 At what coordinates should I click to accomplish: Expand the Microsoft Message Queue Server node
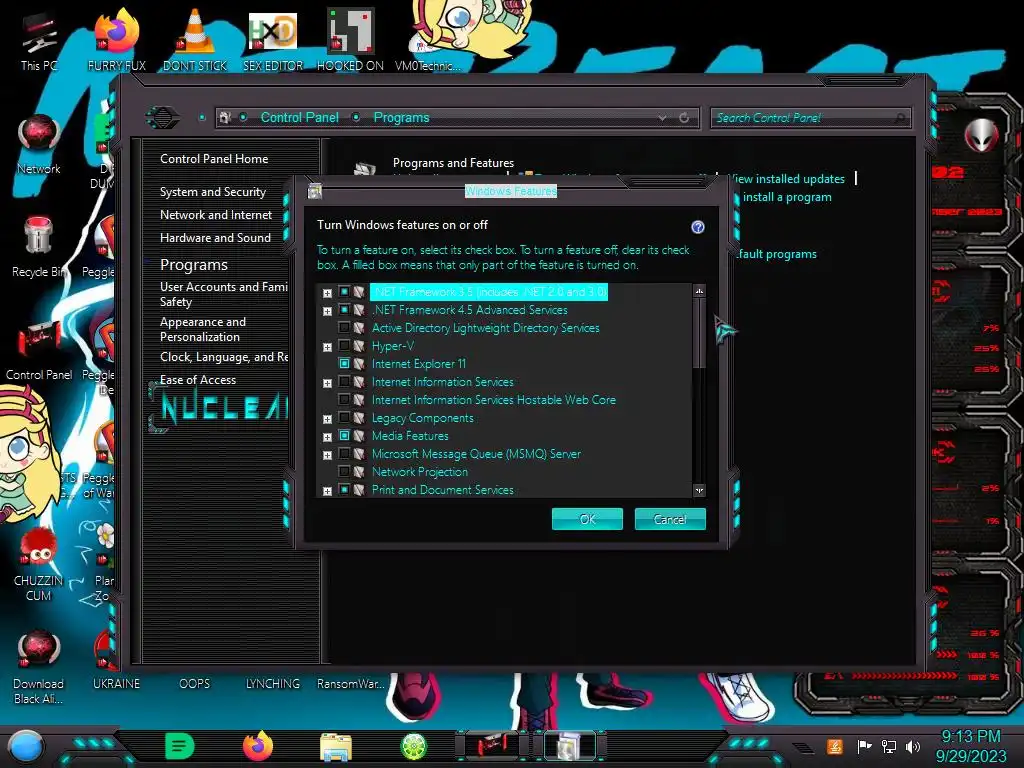coord(327,455)
